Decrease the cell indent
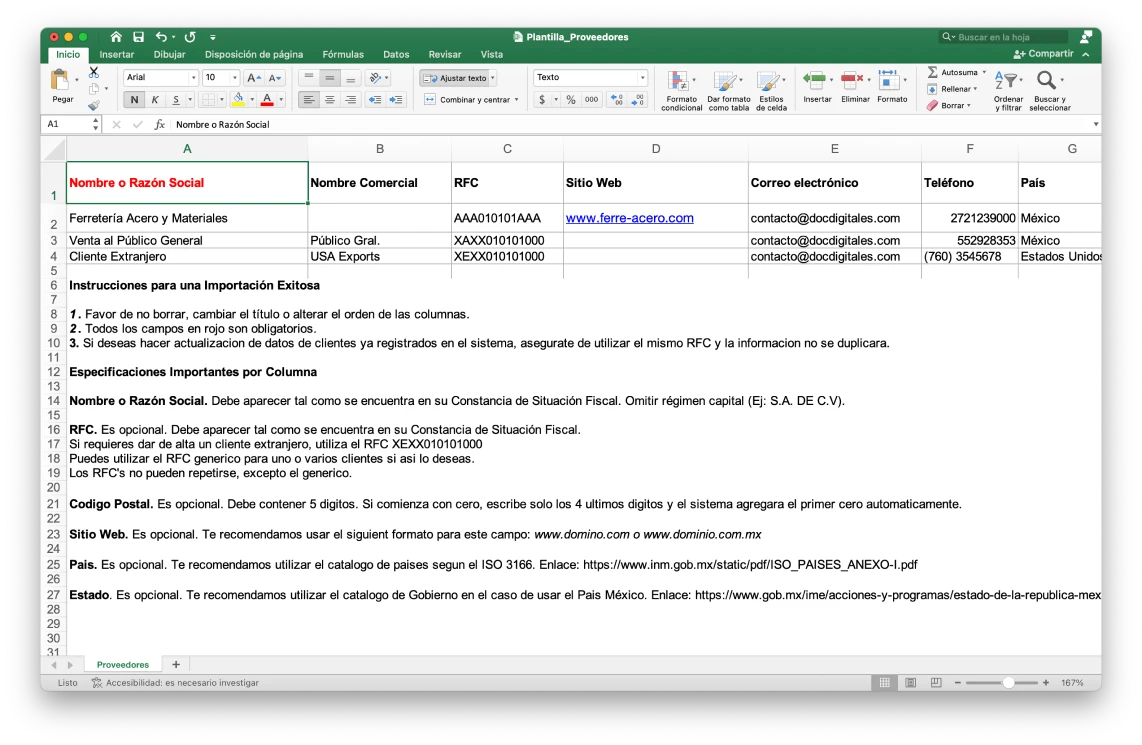This screenshot has height=745, width=1142. (x=375, y=100)
